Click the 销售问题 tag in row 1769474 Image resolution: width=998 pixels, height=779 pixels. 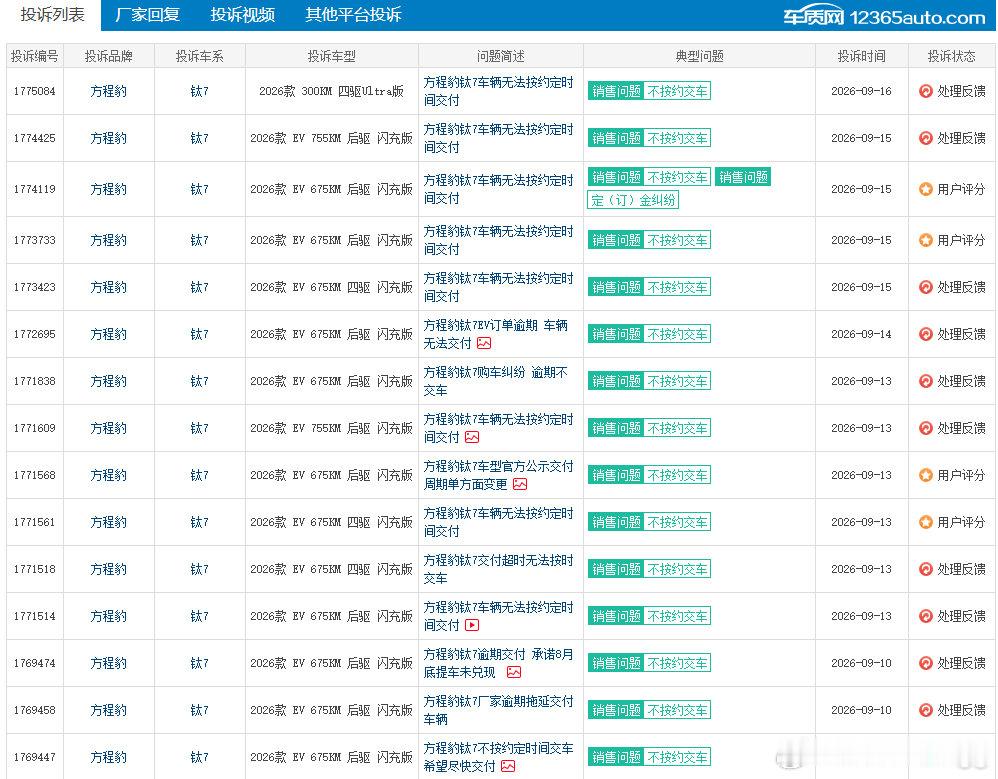(x=615, y=664)
